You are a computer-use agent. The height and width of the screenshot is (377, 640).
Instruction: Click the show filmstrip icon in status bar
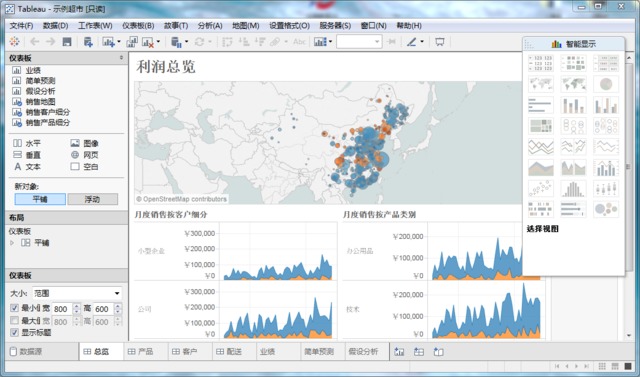(615, 366)
